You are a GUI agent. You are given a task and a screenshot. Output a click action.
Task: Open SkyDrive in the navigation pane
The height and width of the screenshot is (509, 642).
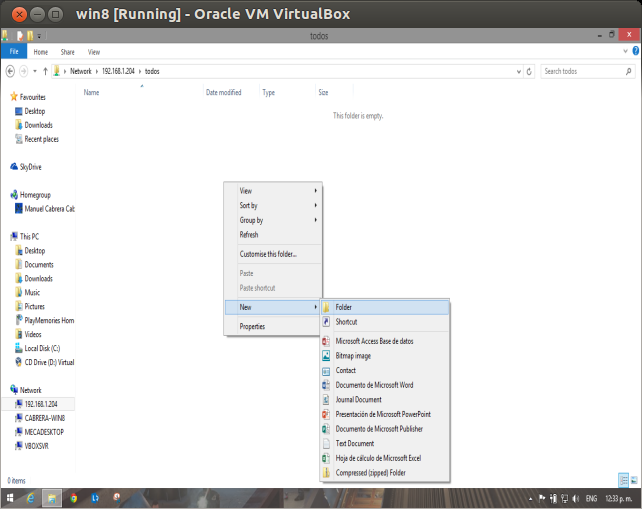coord(26,167)
